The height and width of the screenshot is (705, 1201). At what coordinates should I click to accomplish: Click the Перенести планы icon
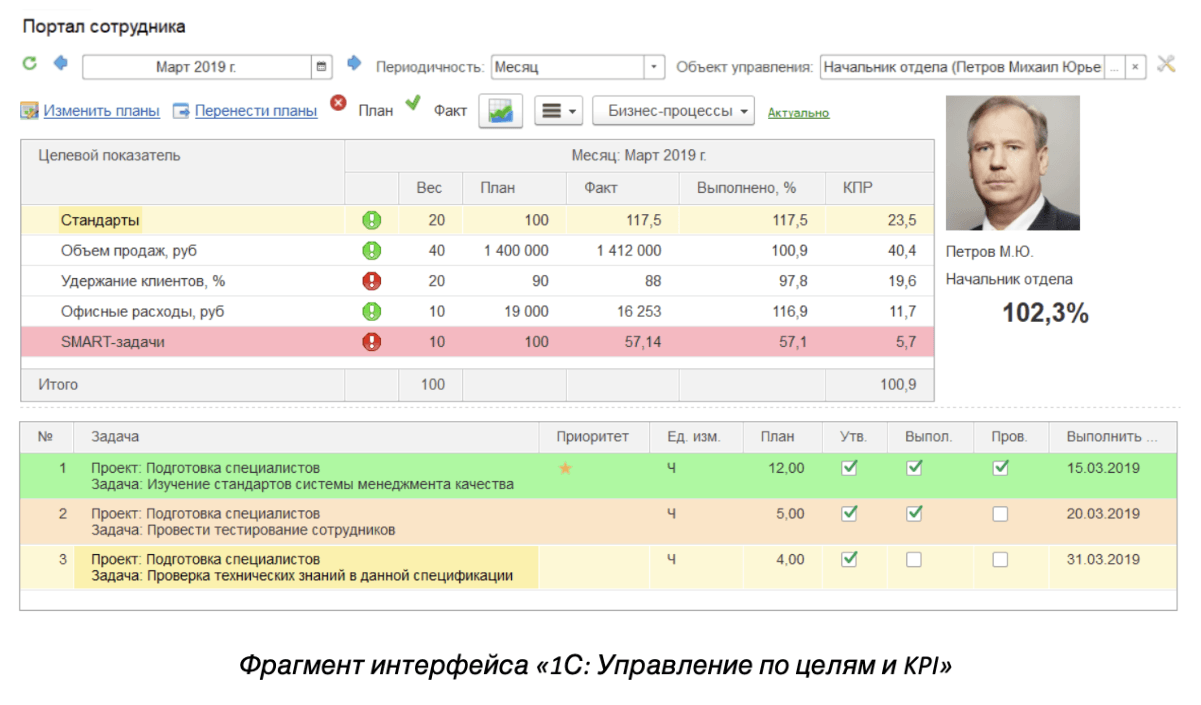(x=181, y=111)
